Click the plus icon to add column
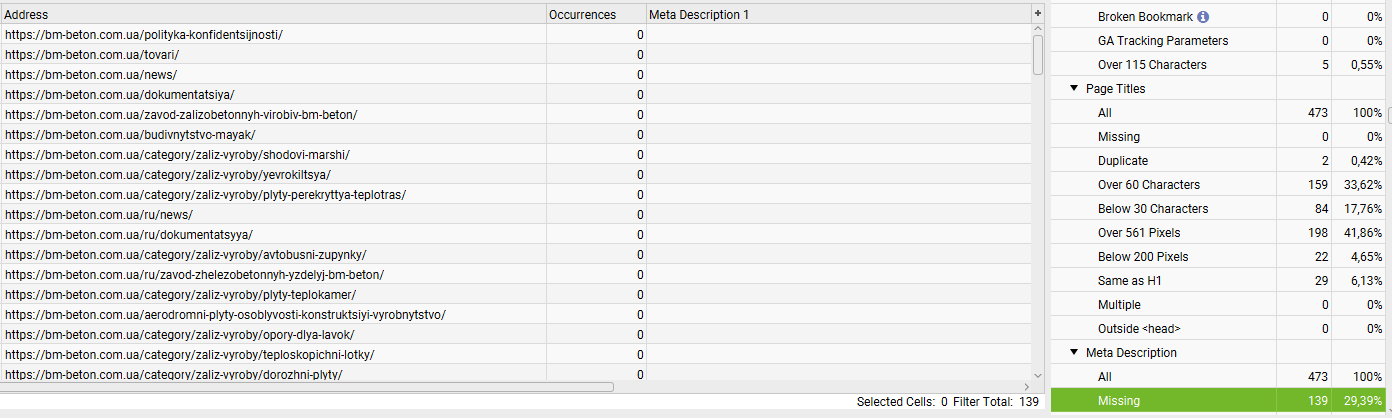1392x418 pixels. (x=1038, y=13)
